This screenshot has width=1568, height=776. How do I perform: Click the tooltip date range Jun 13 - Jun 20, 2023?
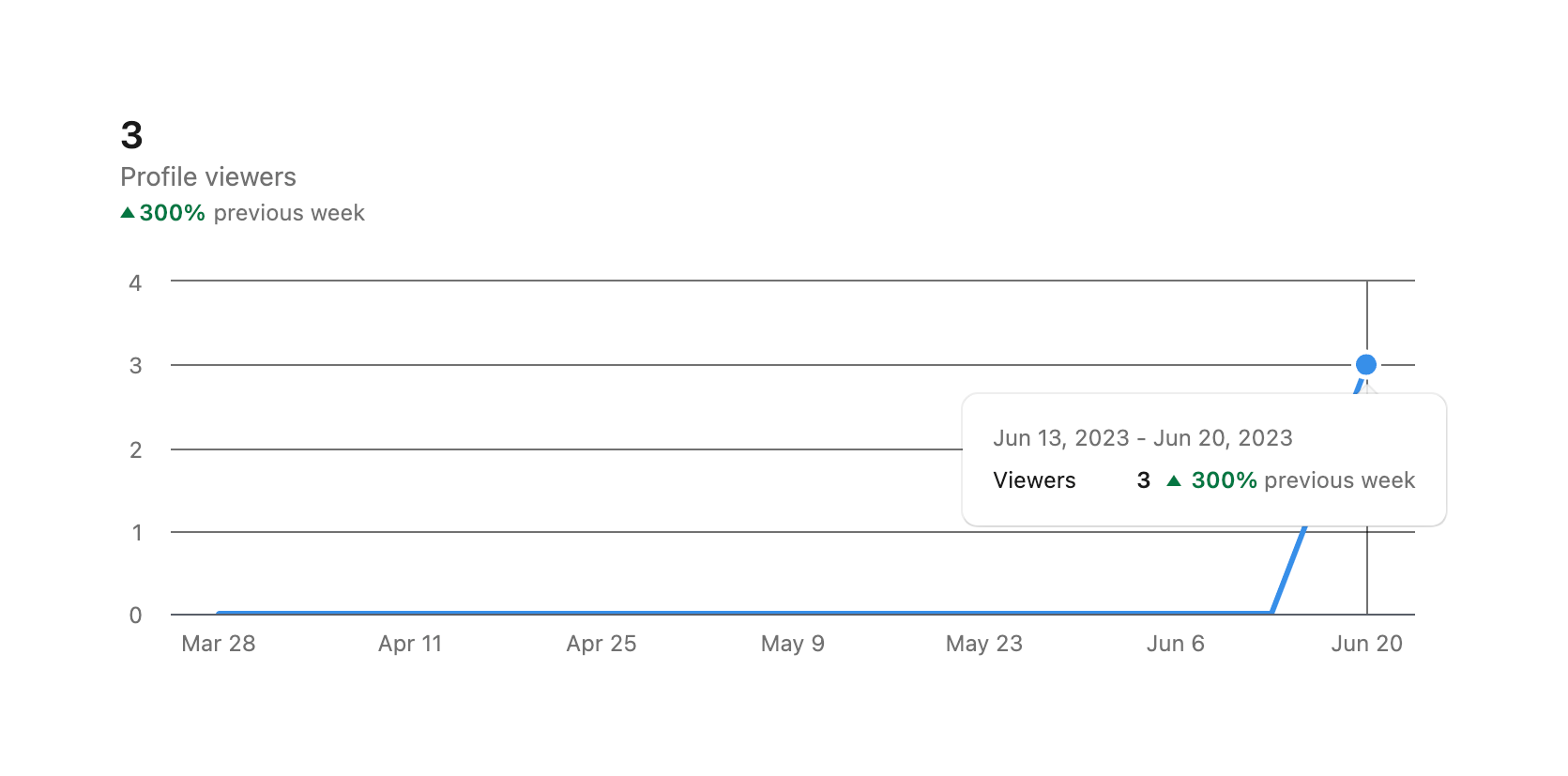[x=1142, y=438]
